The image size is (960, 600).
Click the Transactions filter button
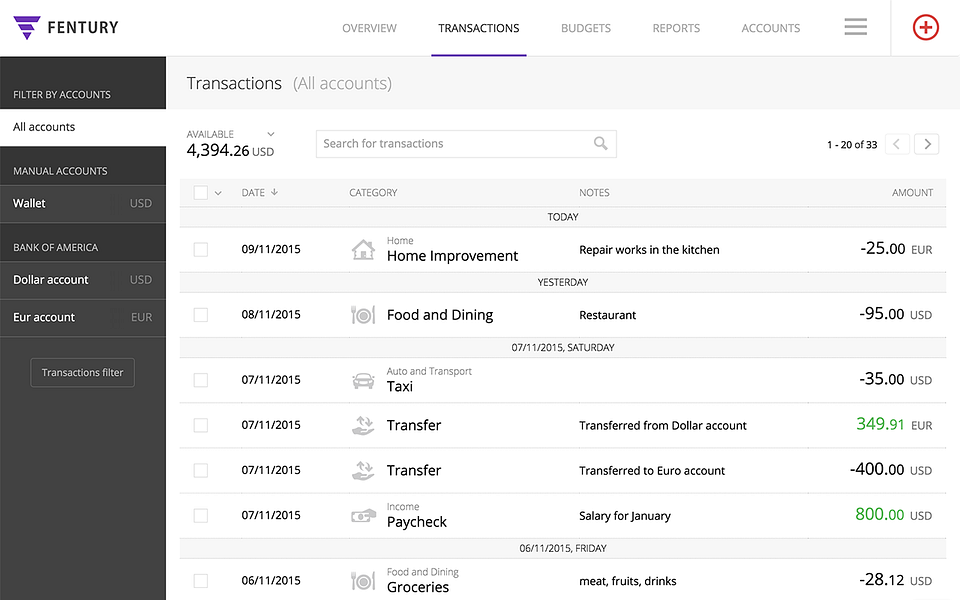tap(83, 372)
